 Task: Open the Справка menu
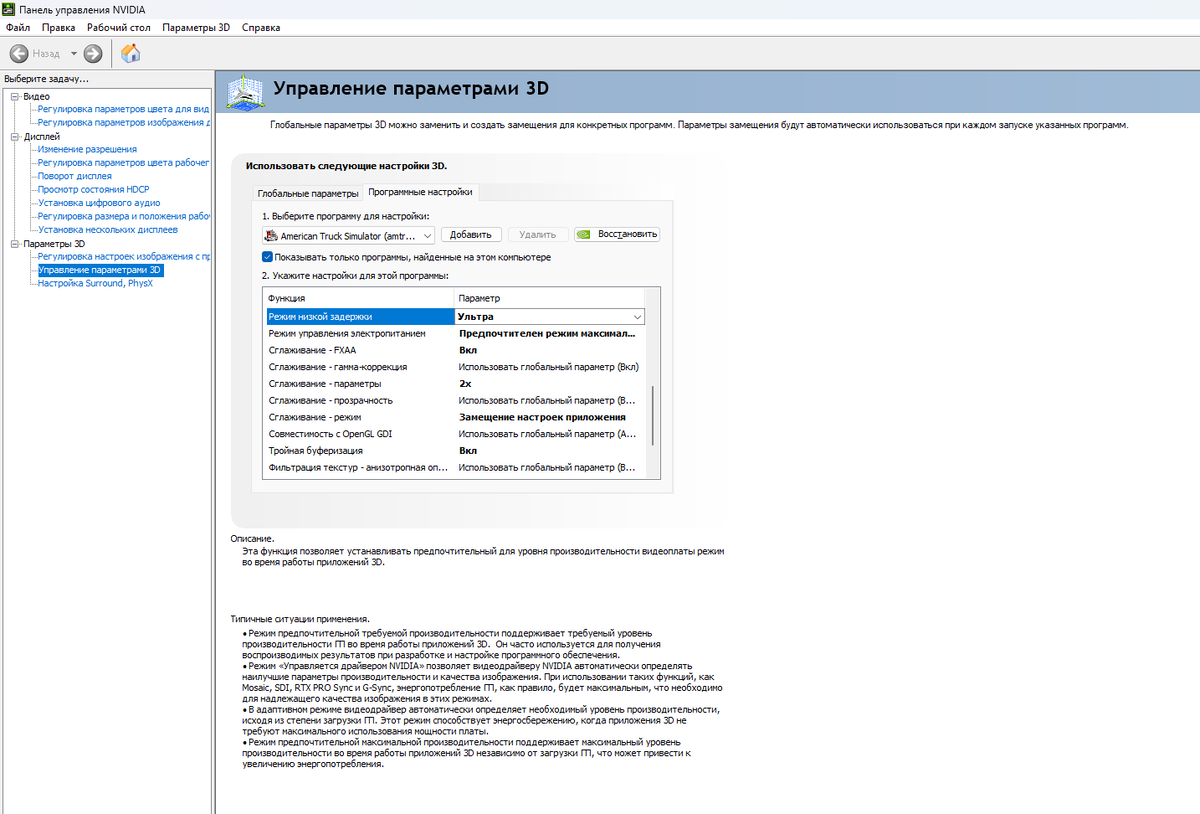(261, 27)
